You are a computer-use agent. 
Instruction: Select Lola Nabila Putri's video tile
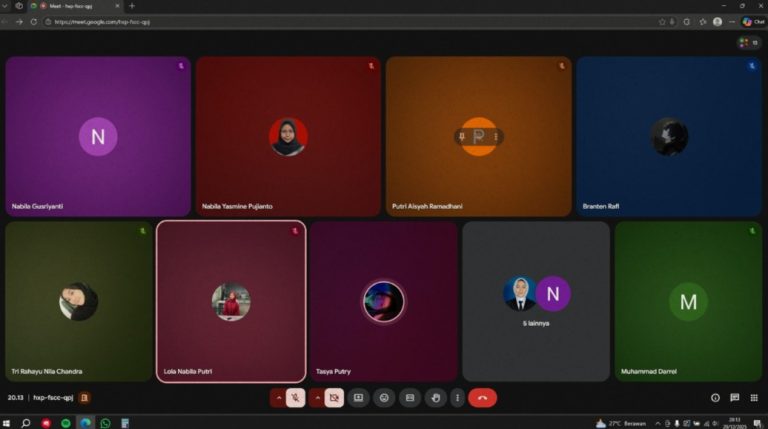tap(231, 301)
